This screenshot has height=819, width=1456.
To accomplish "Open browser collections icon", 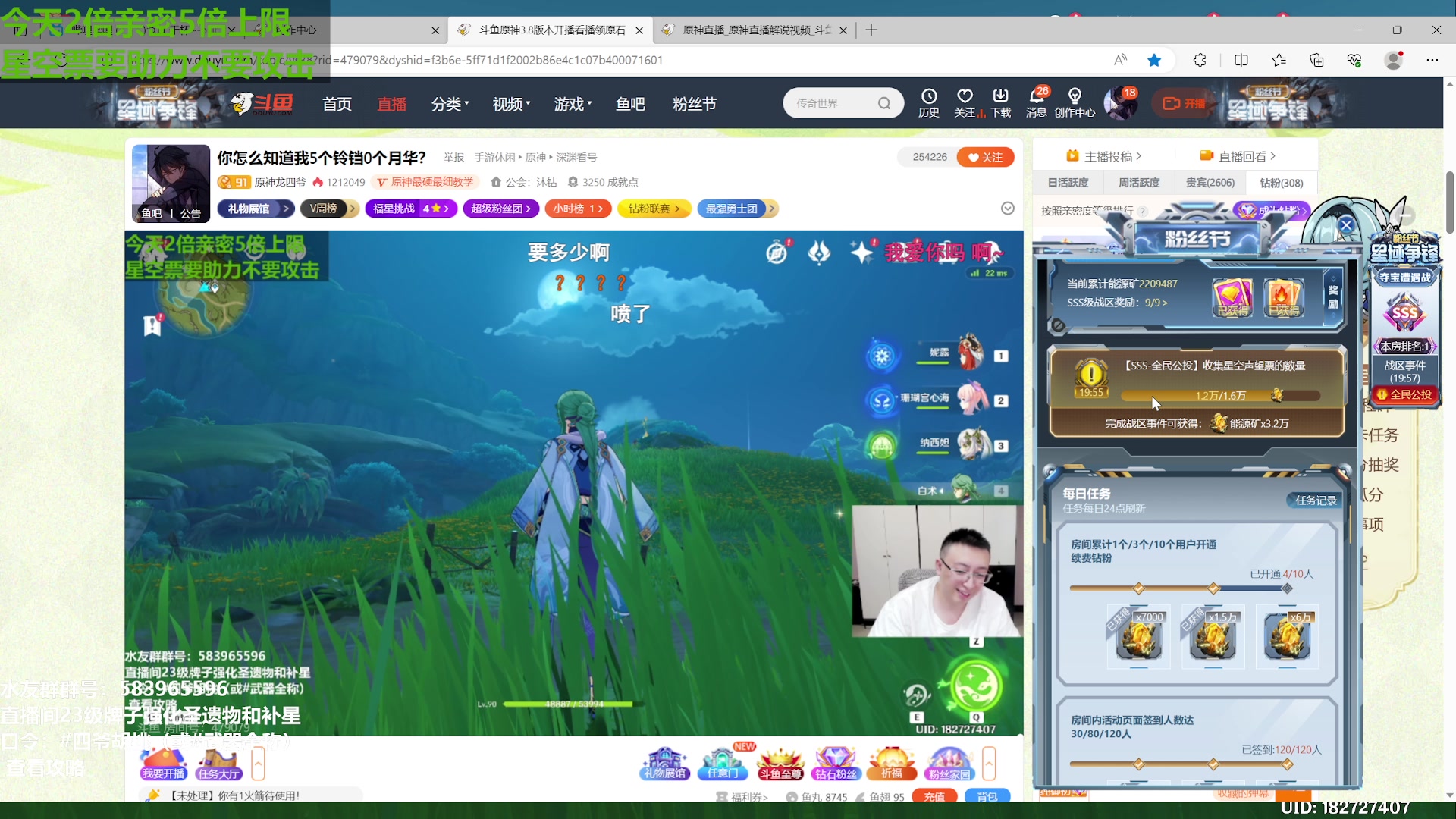I will 1316,60.
